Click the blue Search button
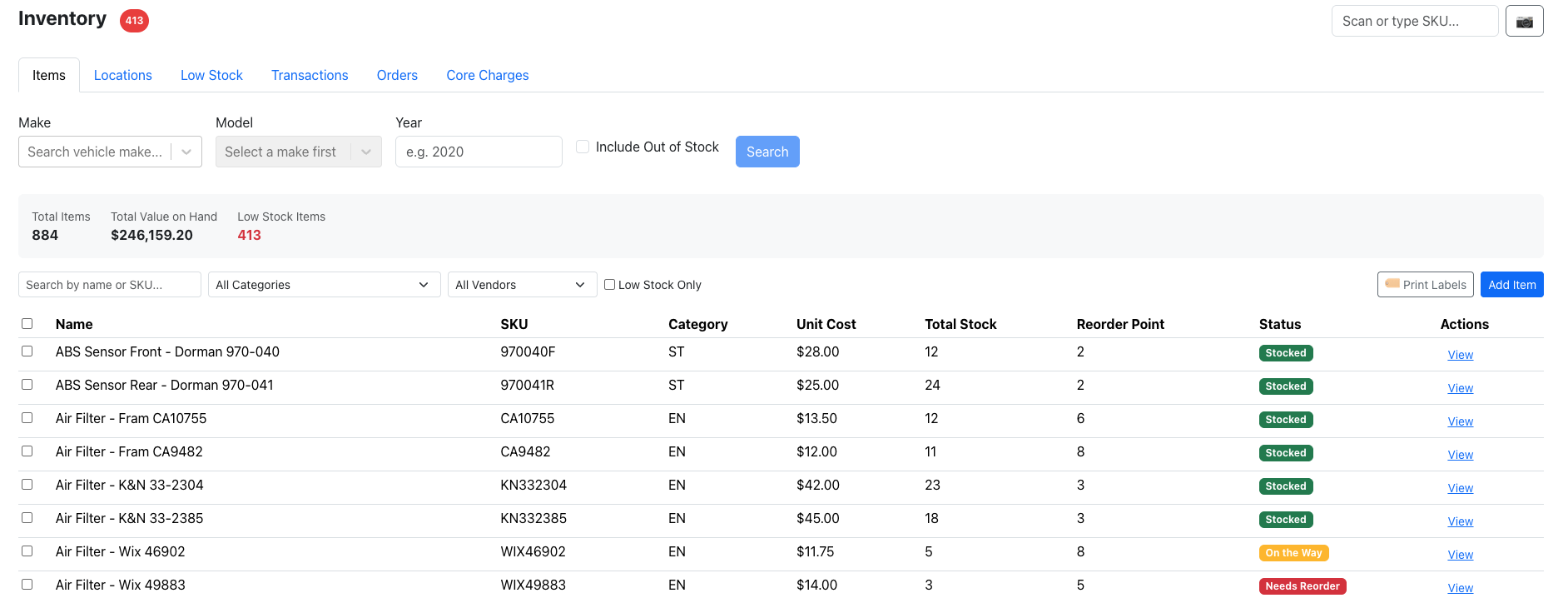Viewport: 1568px width, 603px height. coord(767,152)
